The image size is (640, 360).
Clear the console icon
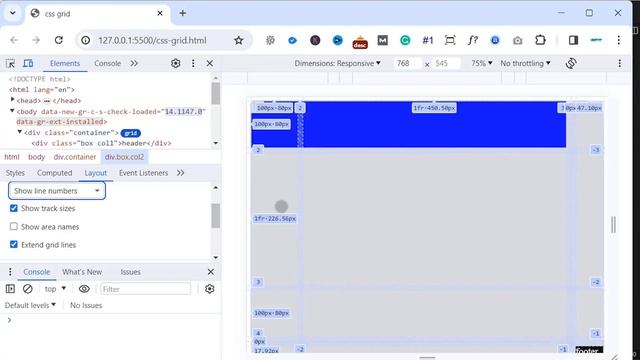(27, 289)
